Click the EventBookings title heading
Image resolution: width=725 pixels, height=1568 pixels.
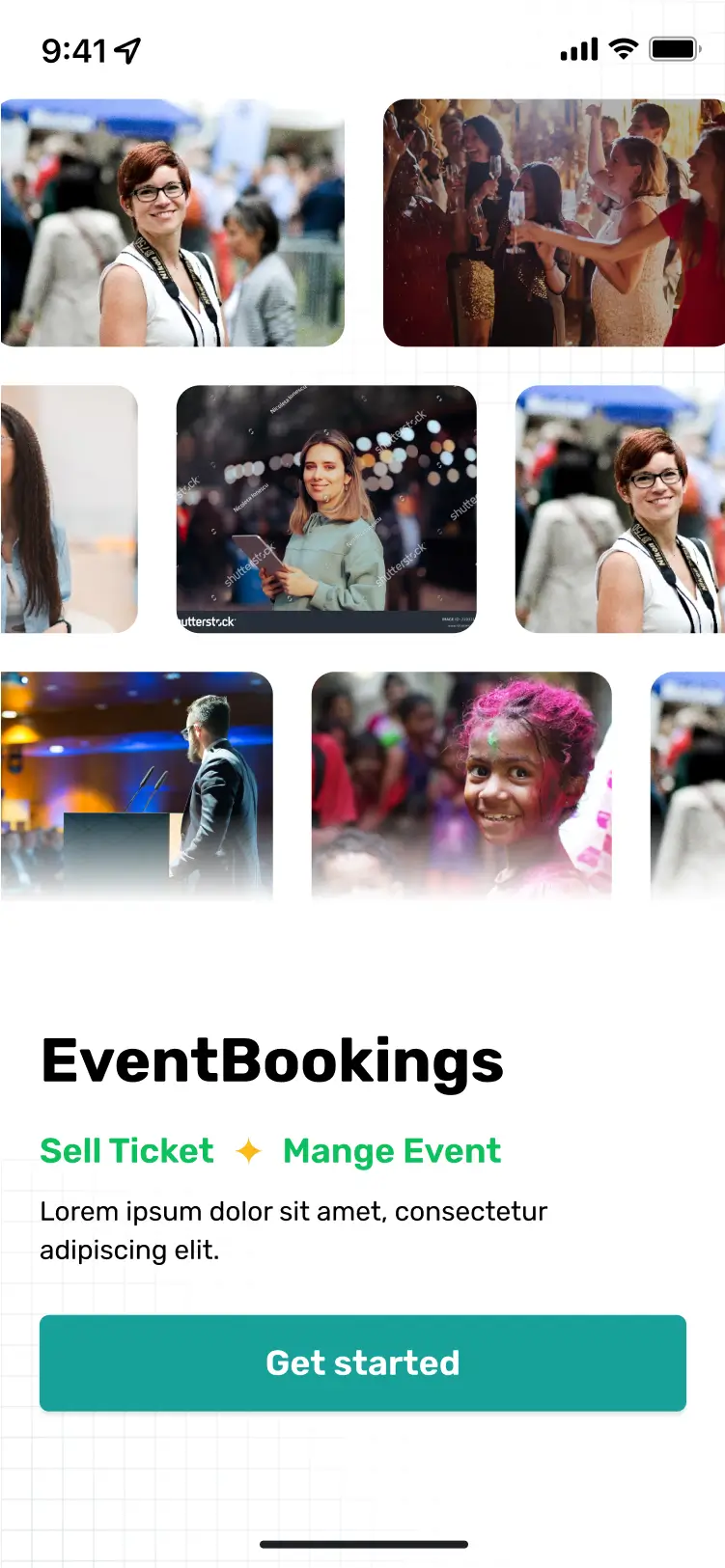272,1061
